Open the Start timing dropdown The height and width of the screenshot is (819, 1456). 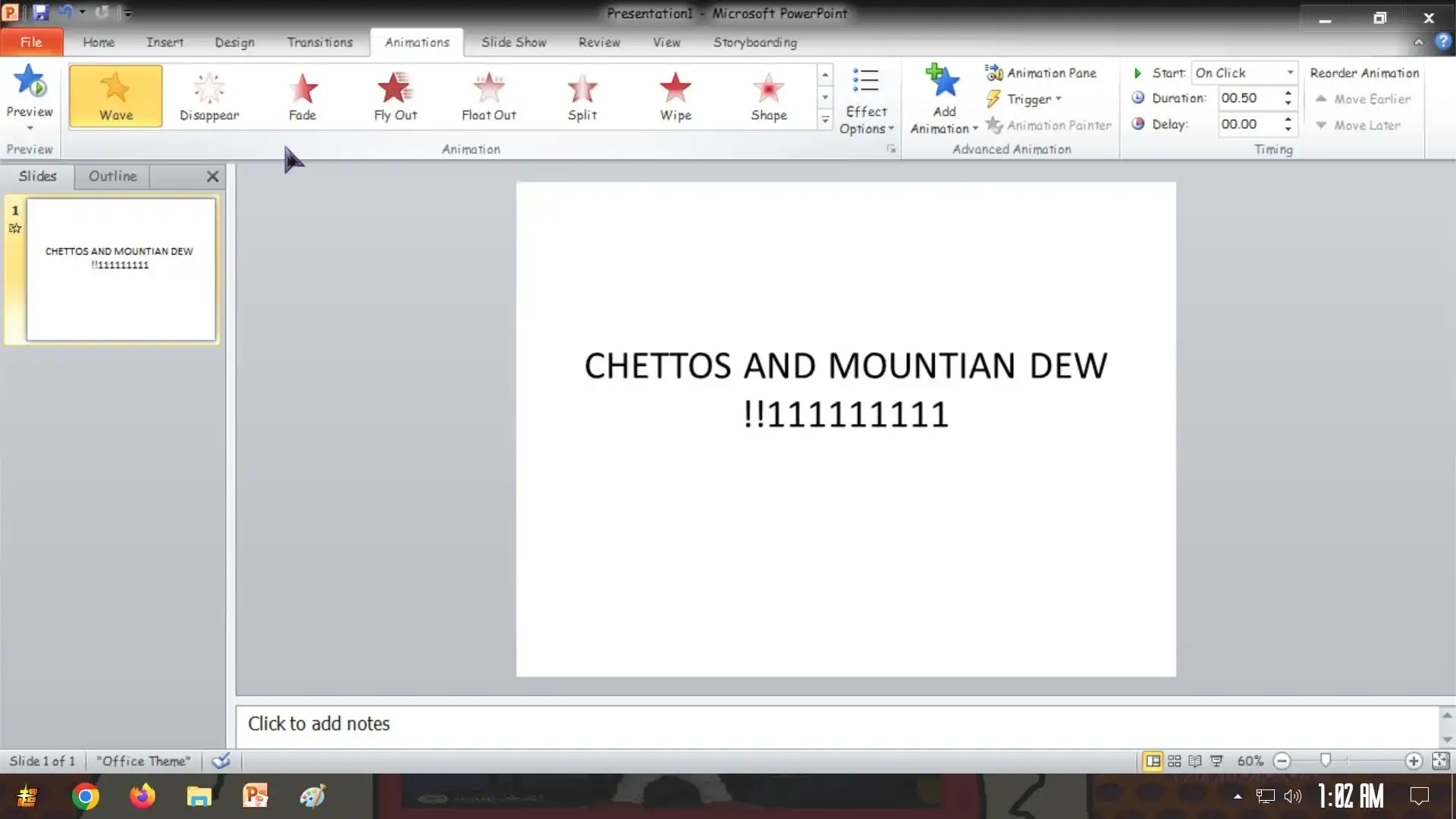tap(1289, 73)
